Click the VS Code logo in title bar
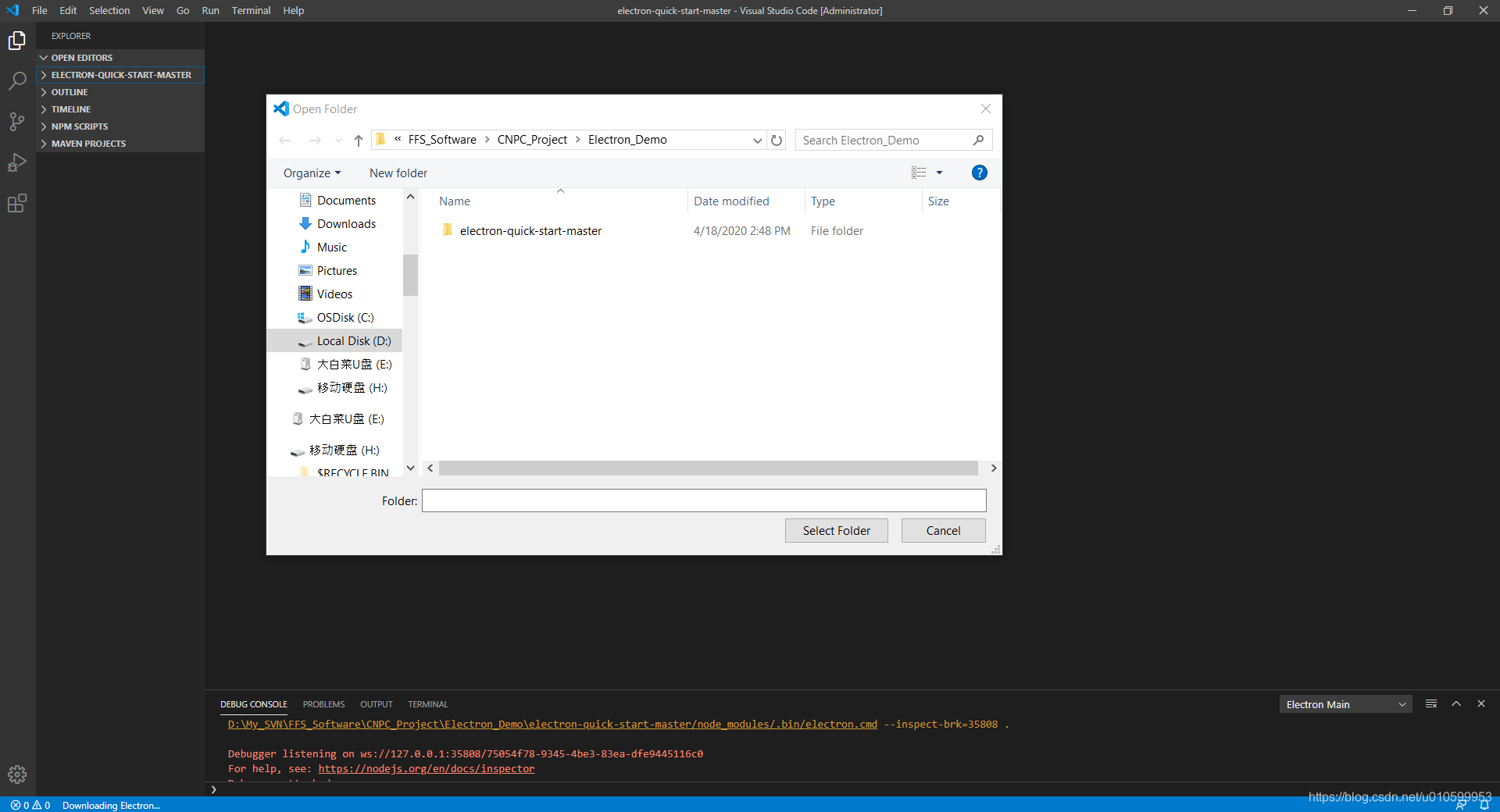This screenshot has width=1500, height=812. (x=12, y=10)
